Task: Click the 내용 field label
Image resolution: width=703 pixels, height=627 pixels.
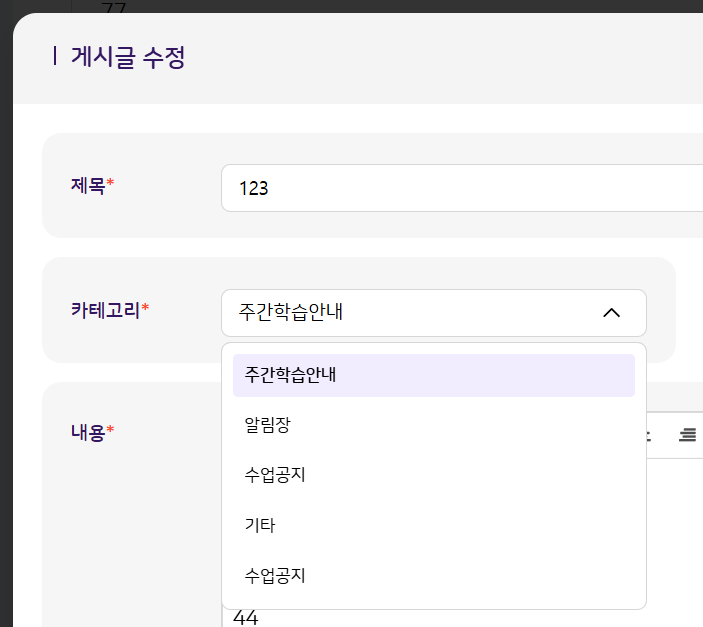Action: click(88, 432)
